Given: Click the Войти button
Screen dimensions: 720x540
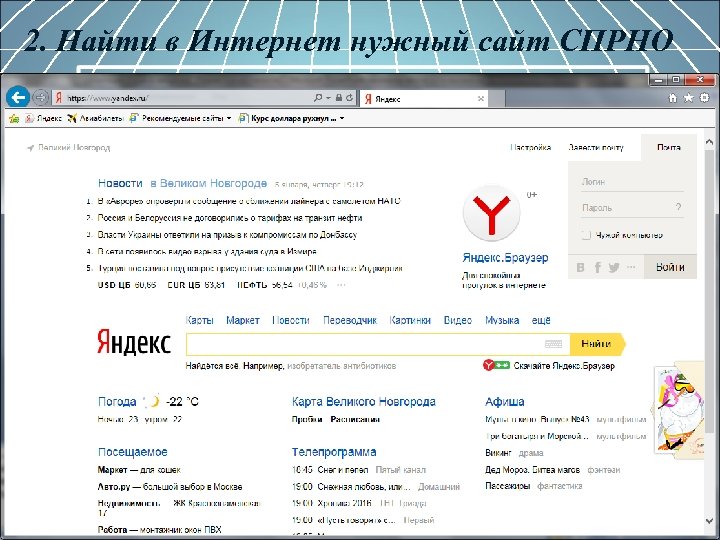Looking at the screenshot, I should [x=670, y=267].
